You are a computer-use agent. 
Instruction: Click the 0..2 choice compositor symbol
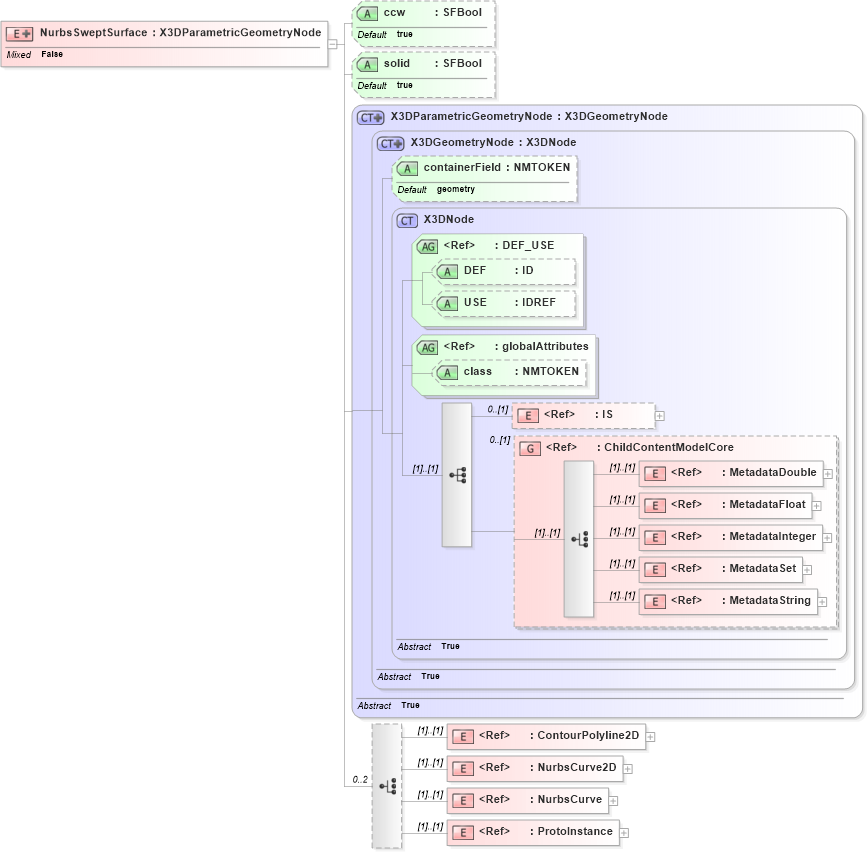click(x=387, y=786)
